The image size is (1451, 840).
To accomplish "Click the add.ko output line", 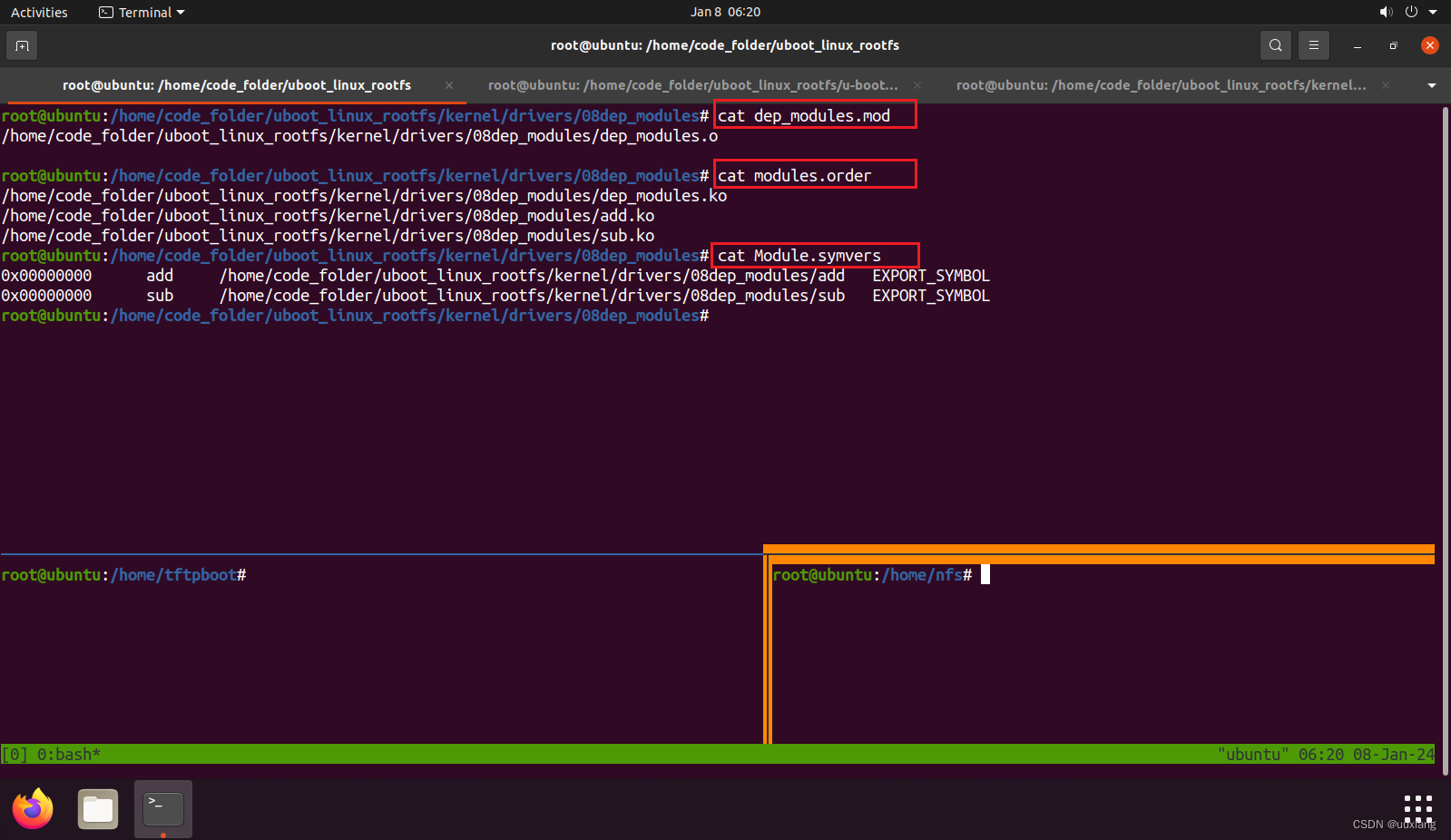I will click(x=328, y=215).
